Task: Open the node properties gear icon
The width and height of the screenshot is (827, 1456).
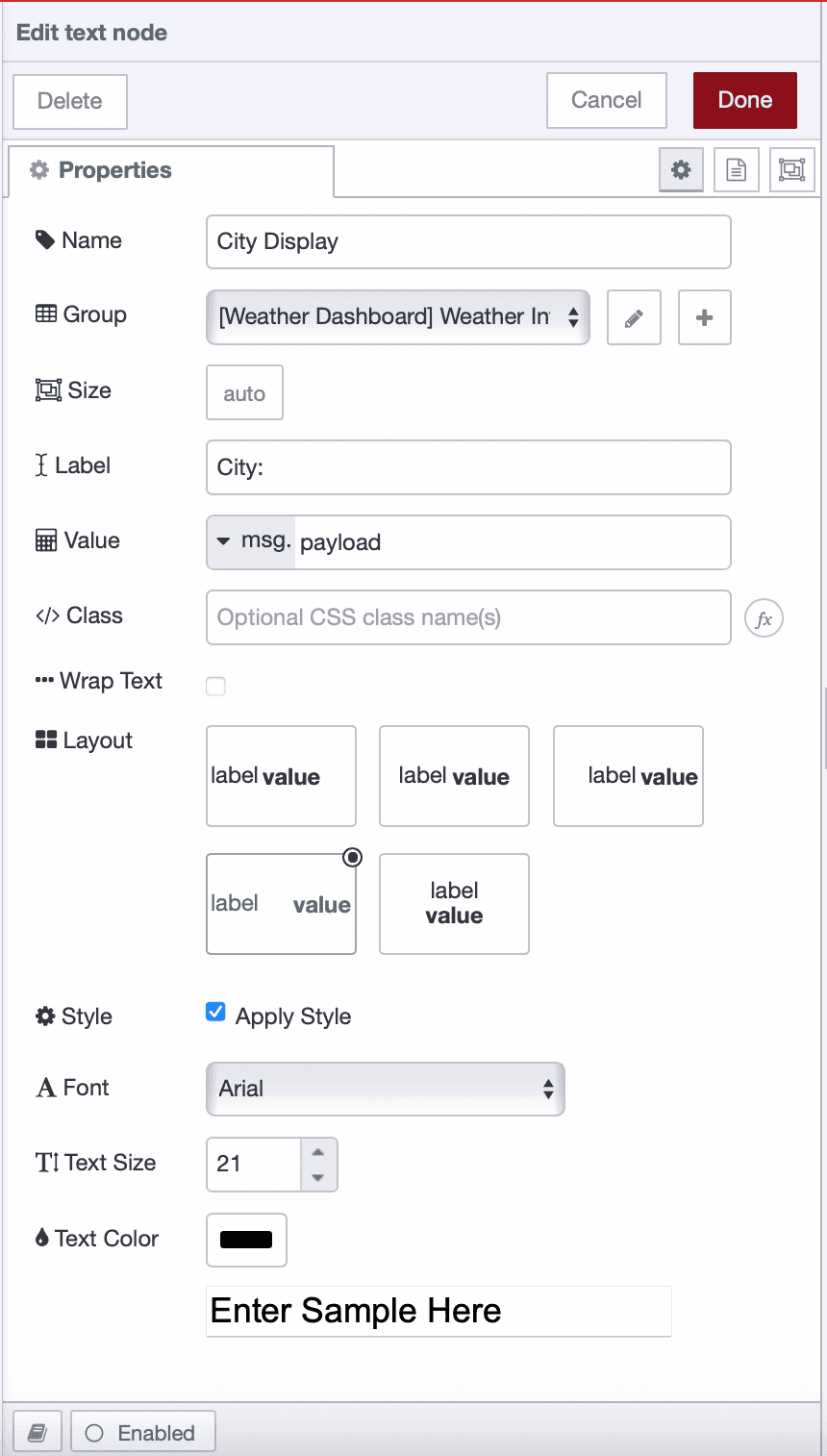Action: point(681,169)
